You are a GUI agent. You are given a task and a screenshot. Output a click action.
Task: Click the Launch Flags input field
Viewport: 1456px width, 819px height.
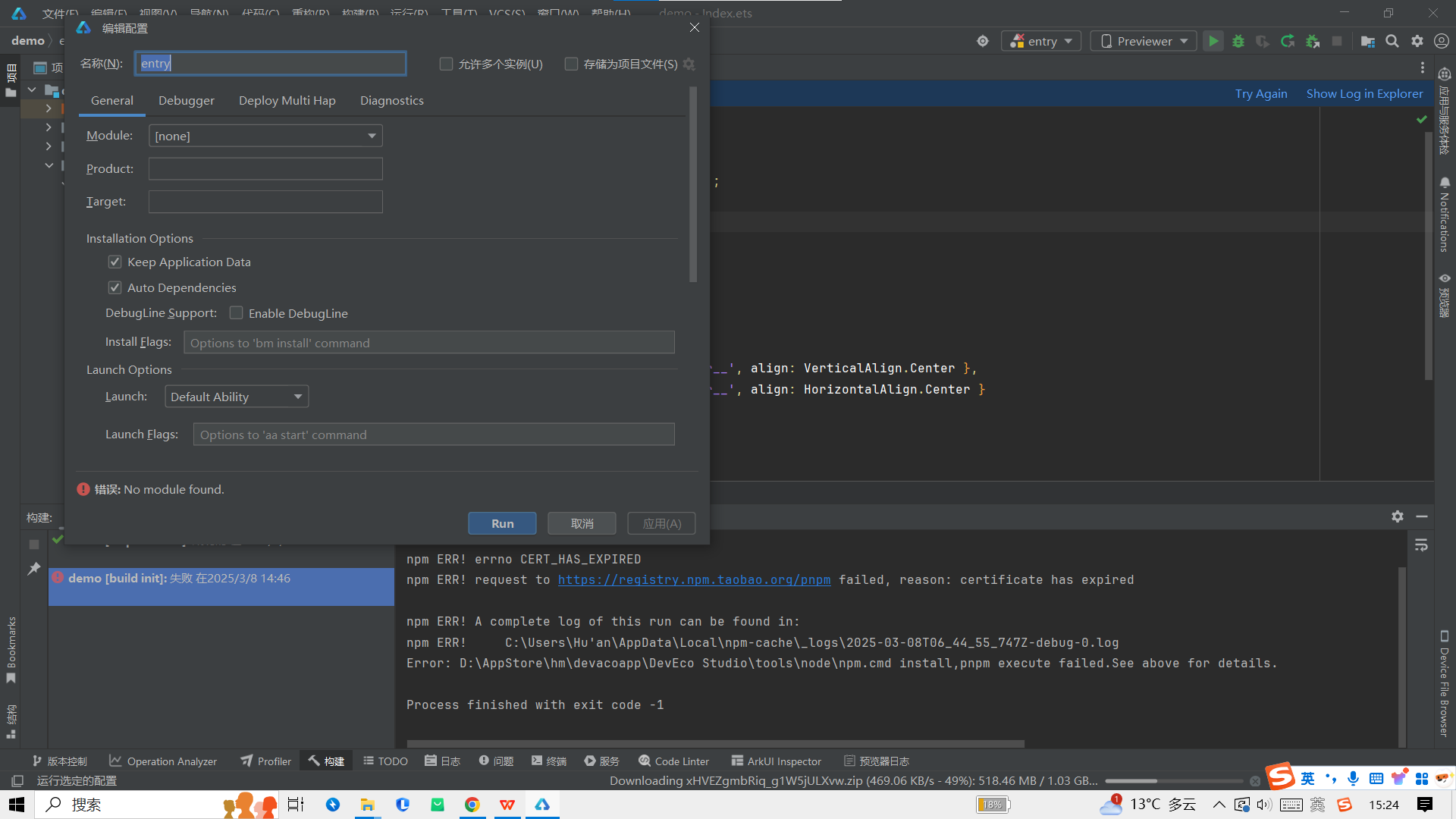pos(434,435)
